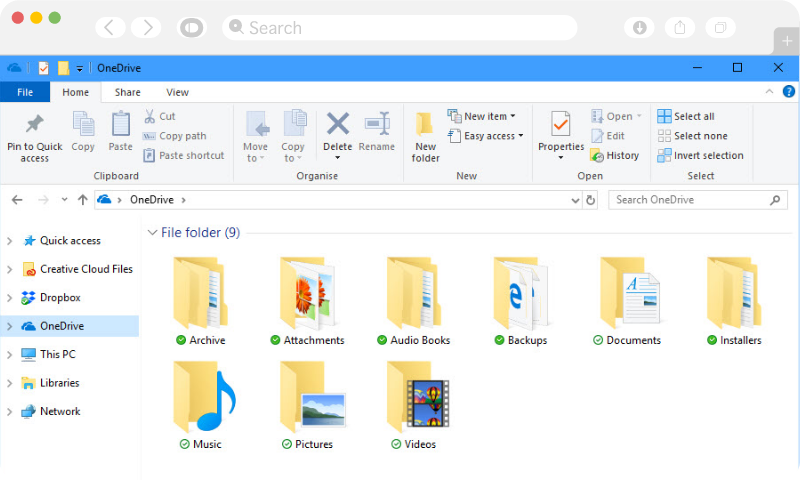This screenshot has height=480, width=800.
Task: Switch to the Share ribbon tab
Action: coord(128,92)
